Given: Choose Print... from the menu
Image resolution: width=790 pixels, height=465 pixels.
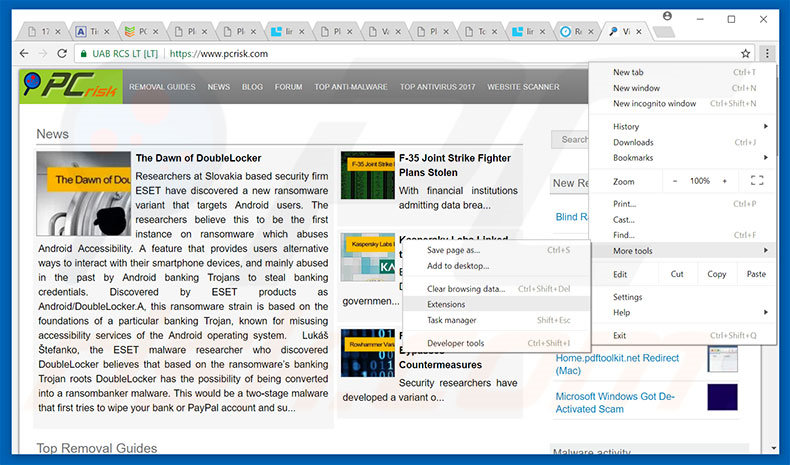Looking at the screenshot, I should click(x=682, y=204).
